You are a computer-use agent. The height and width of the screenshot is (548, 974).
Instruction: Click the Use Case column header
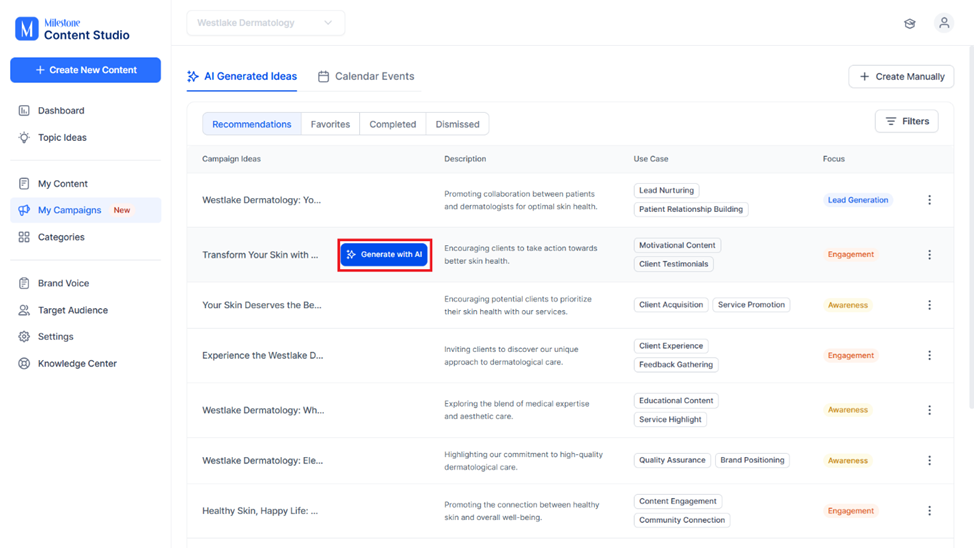pos(651,159)
